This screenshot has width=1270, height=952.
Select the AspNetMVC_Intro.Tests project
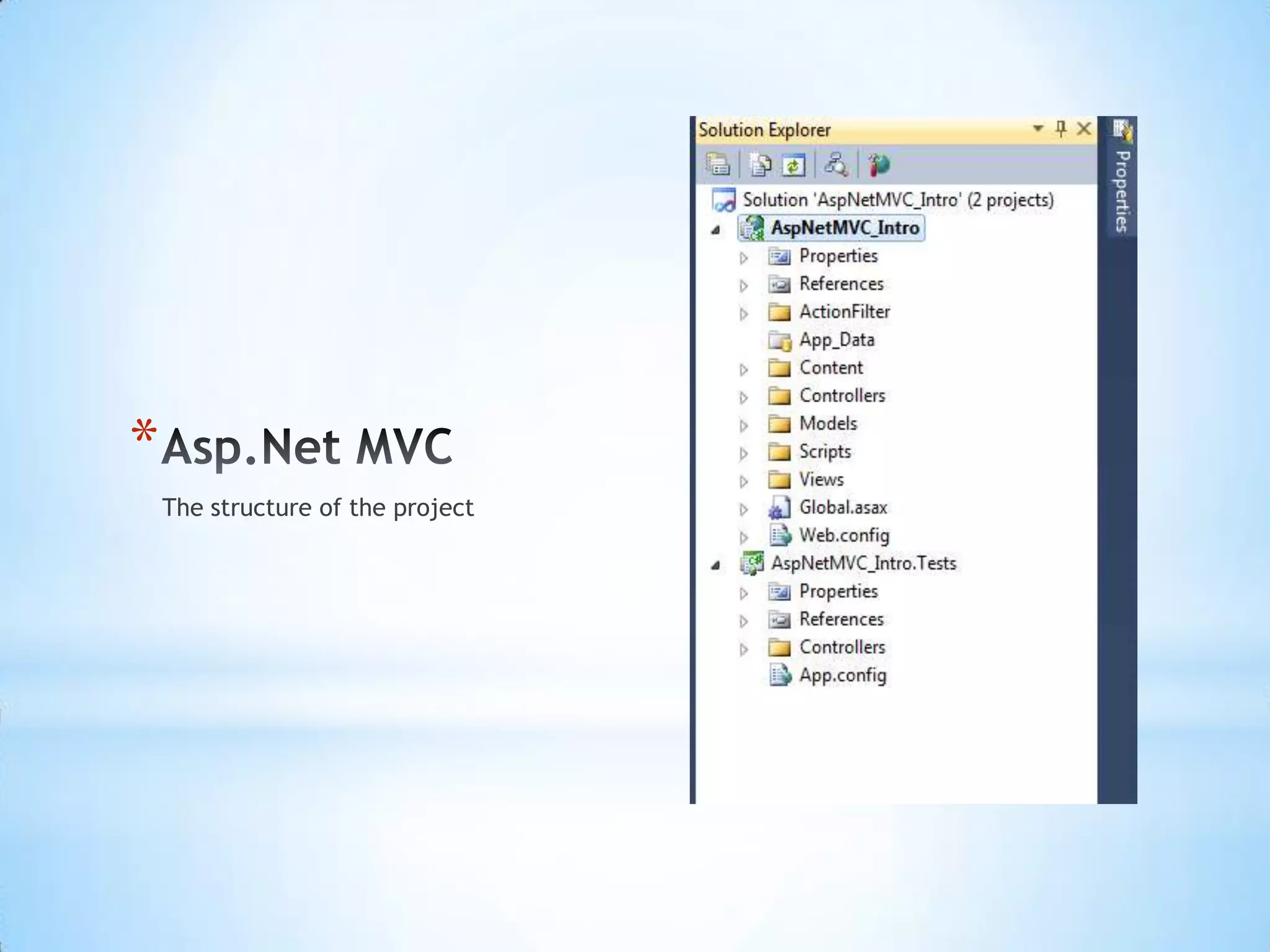[x=863, y=563]
